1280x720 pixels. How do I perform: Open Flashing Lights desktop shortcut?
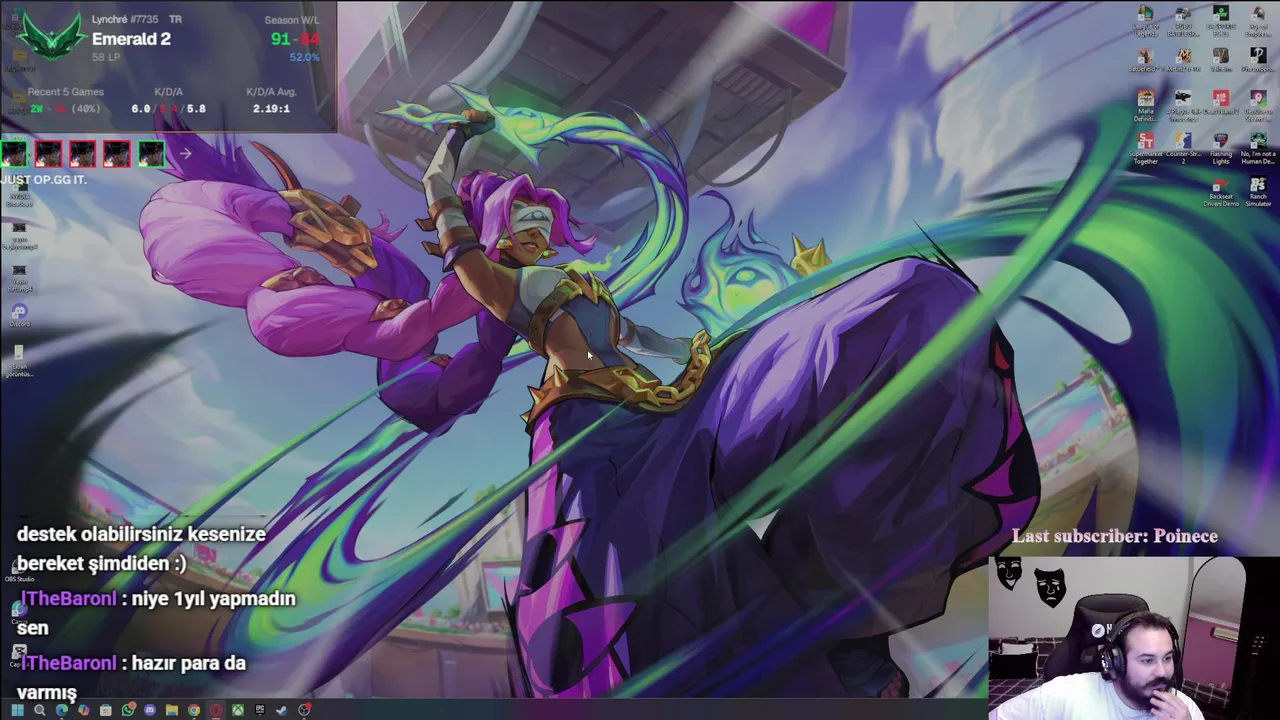1221,148
